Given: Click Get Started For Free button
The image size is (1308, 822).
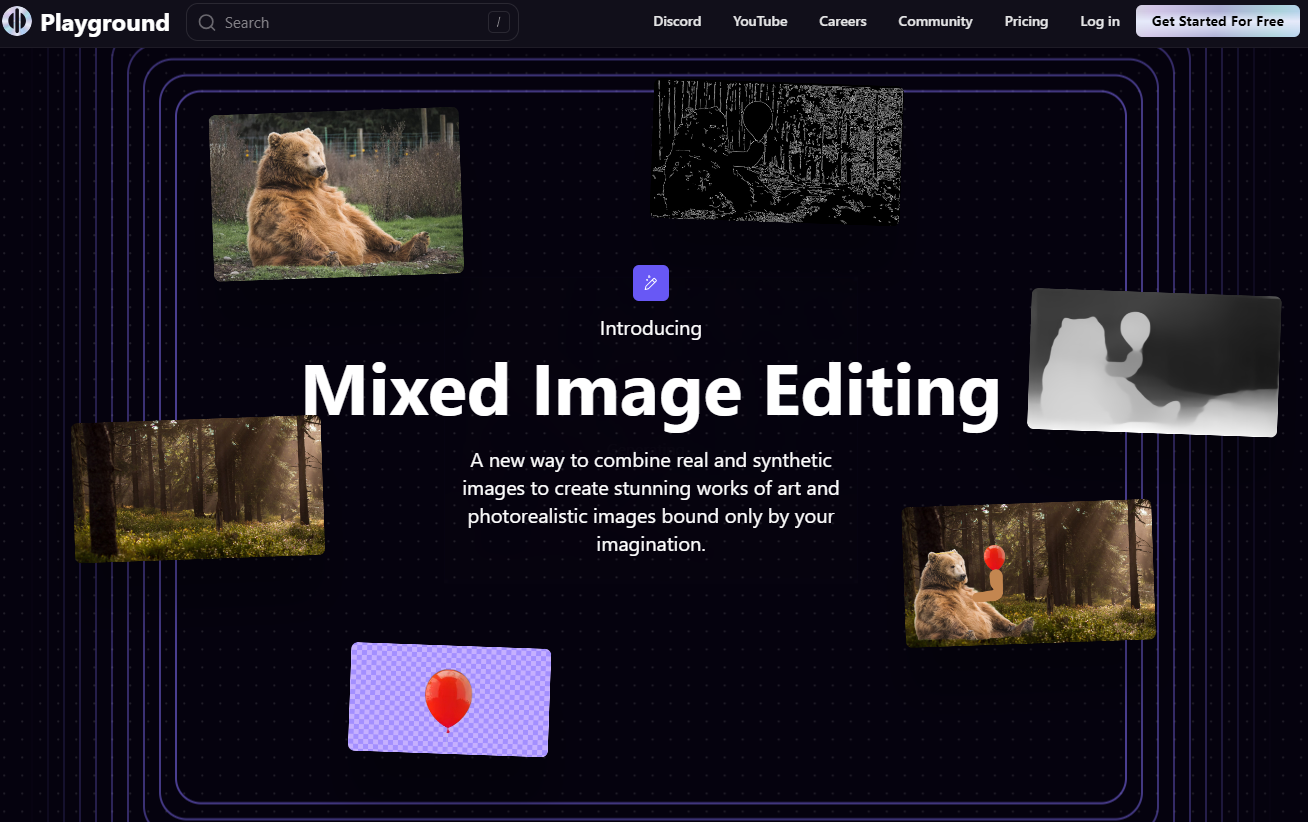Looking at the screenshot, I should [x=1218, y=21].
